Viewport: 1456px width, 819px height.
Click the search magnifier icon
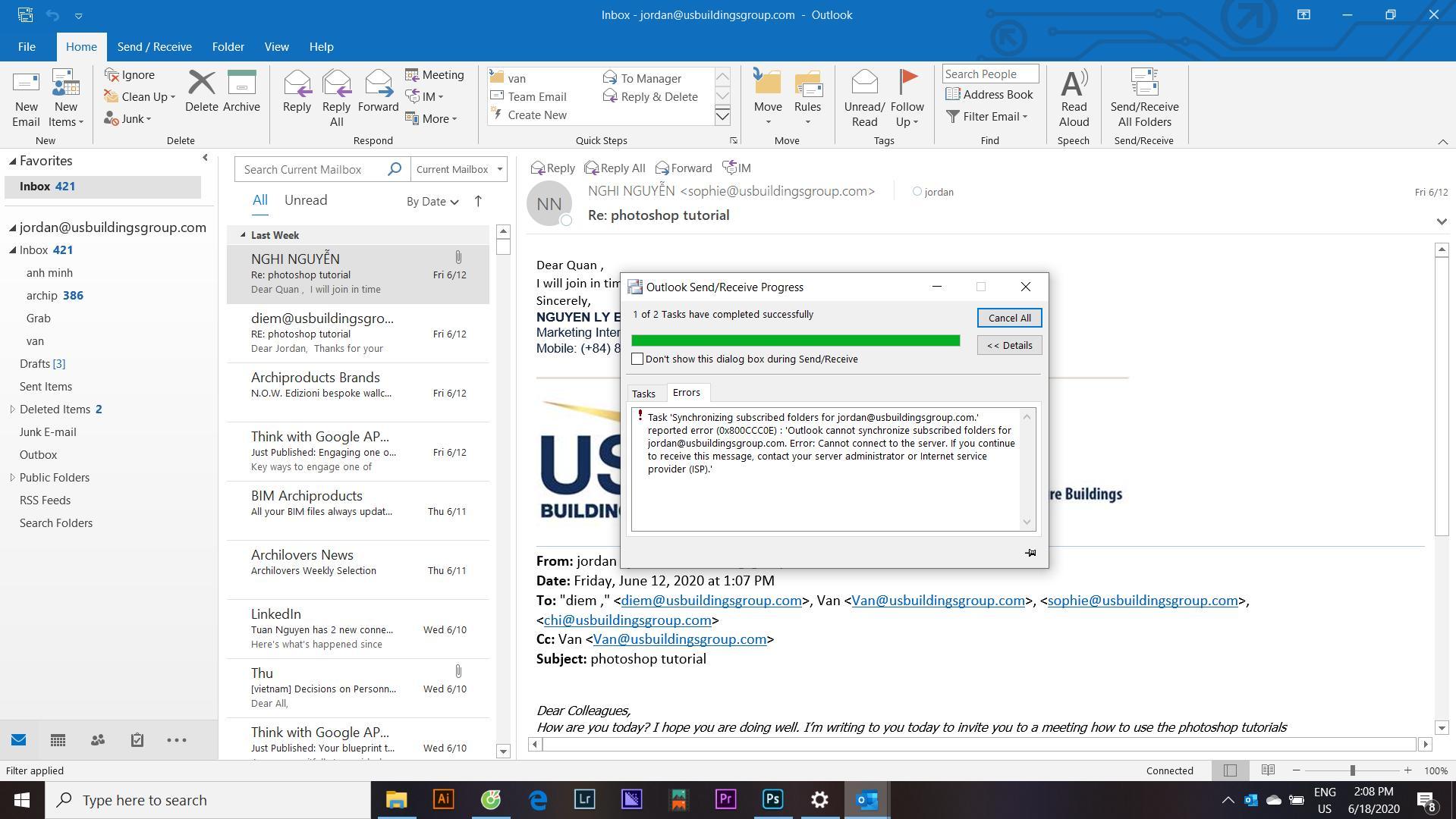click(x=394, y=169)
